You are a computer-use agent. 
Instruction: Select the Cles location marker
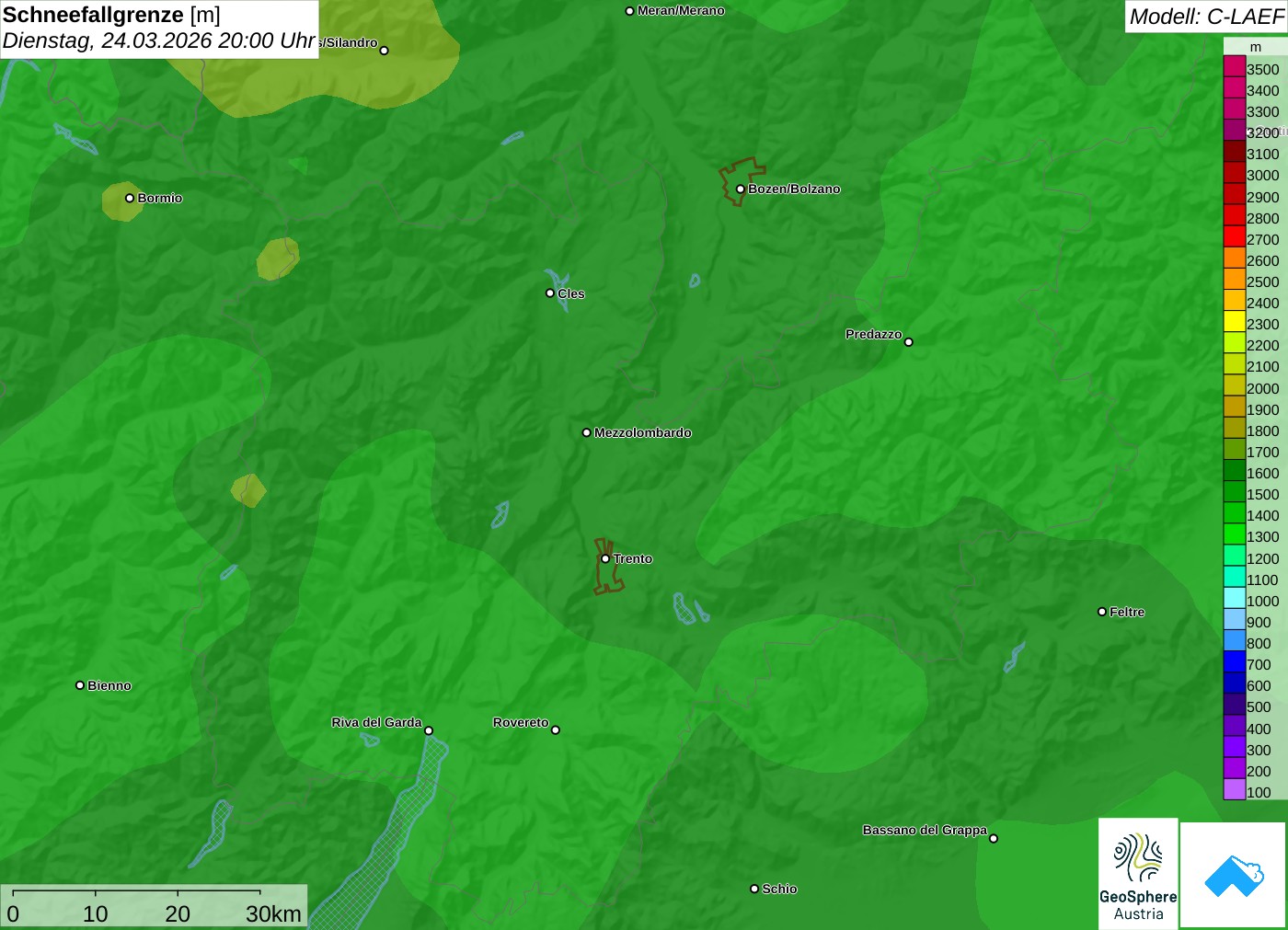click(x=550, y=293)
